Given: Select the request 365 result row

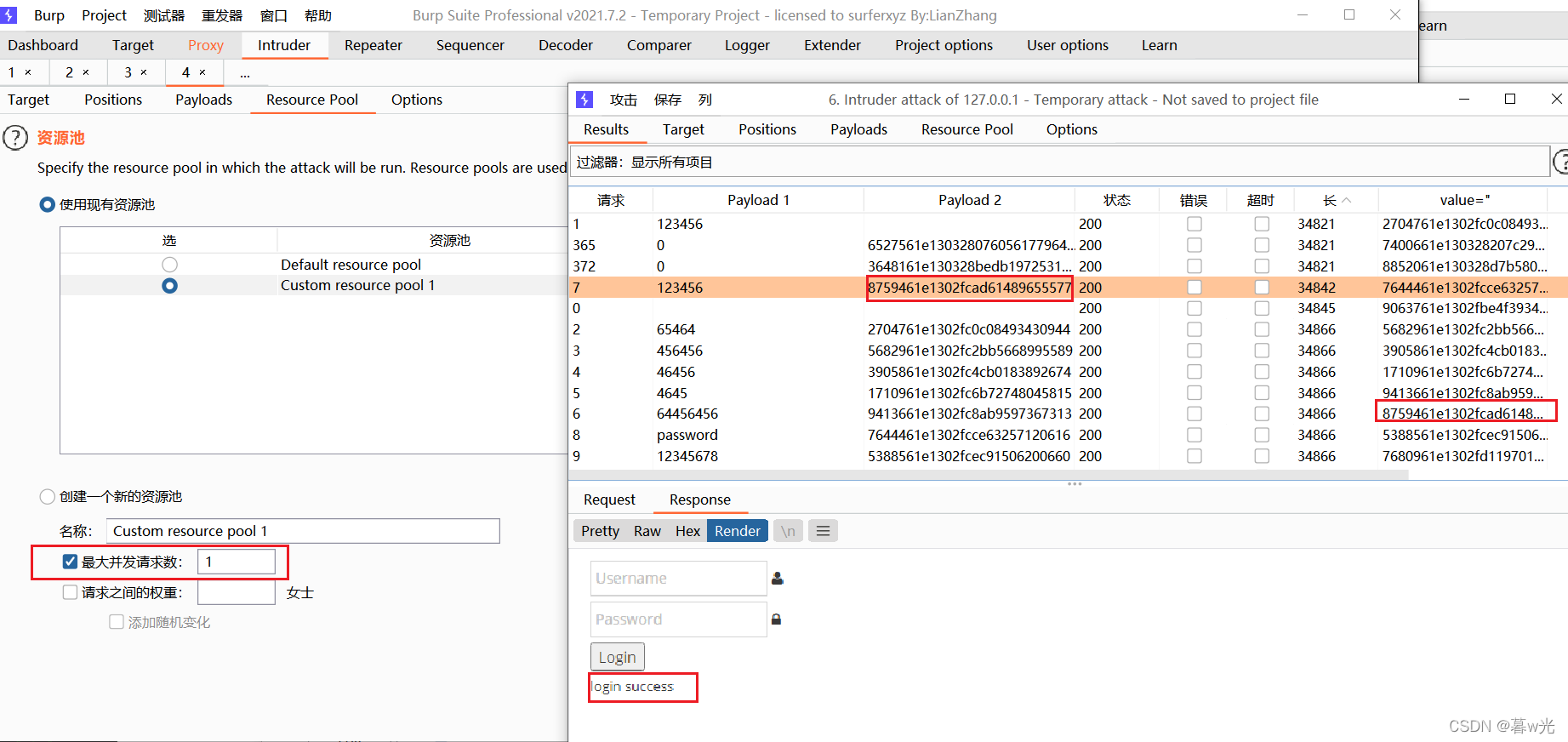Looking at the screenshot, I should tap(1068, 245).
